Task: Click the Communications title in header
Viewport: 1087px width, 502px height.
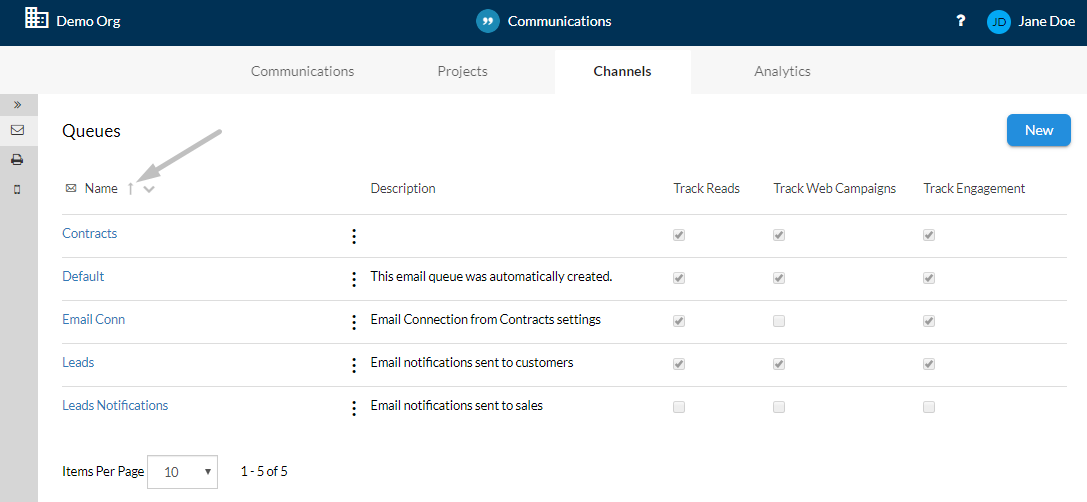Action: (x=559, y=21)
